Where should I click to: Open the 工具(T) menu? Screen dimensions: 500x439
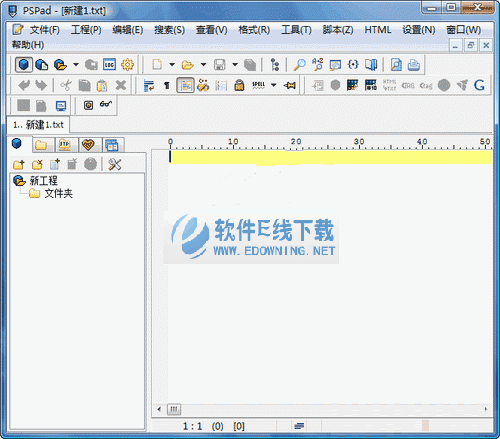[x=296, y=30]
